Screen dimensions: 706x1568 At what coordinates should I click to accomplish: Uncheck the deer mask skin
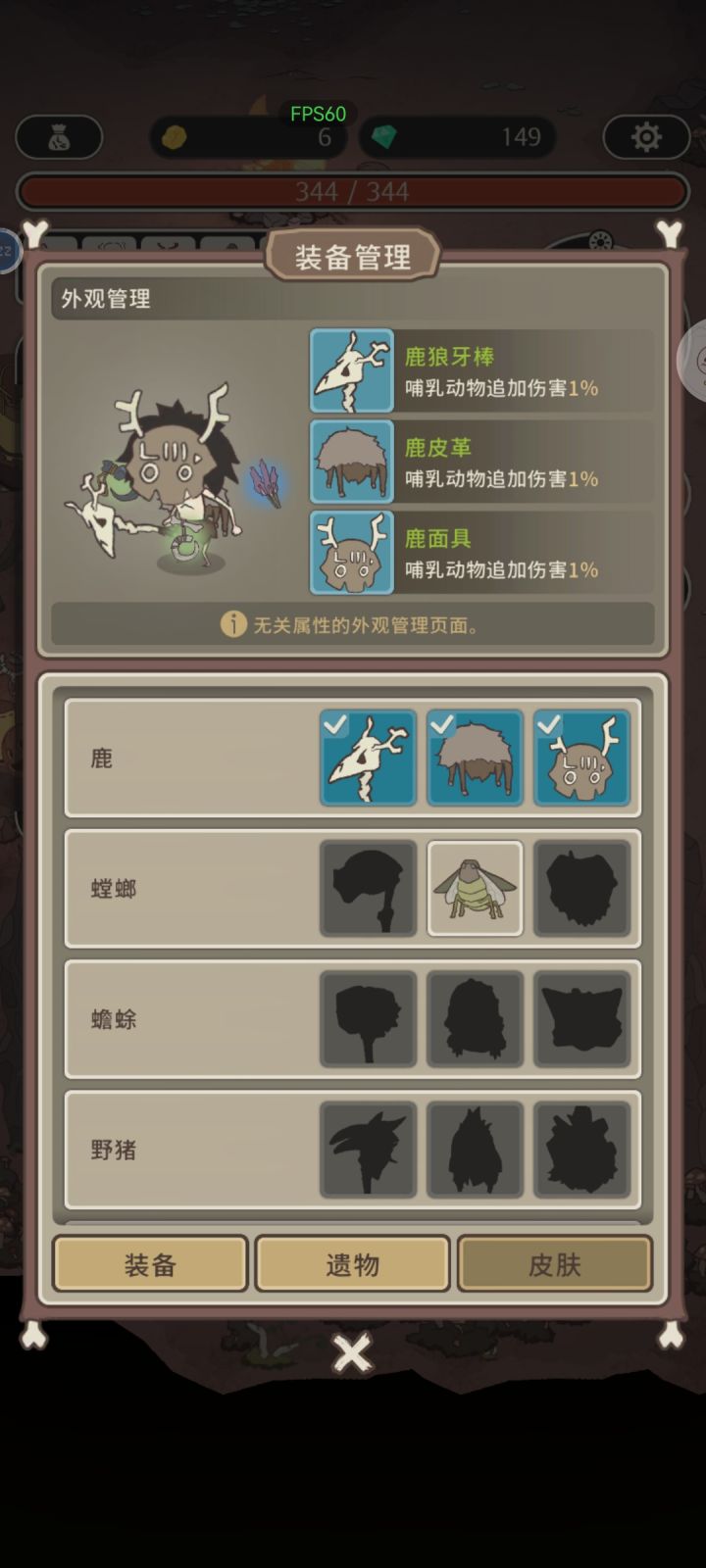[x=581, y=758]
